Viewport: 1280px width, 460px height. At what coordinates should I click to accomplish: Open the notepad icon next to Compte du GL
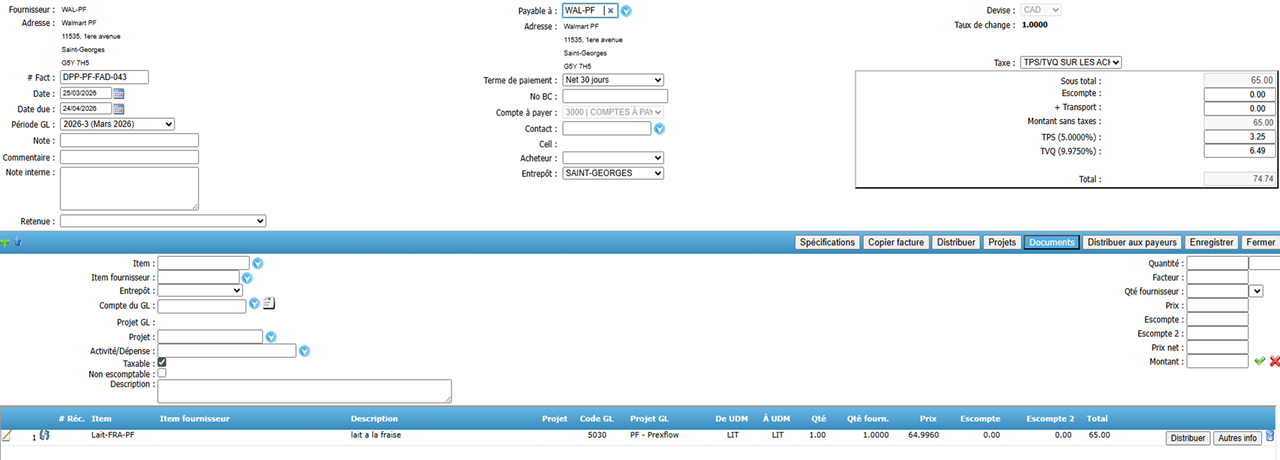pyautogui.click(x=269, y=304)
